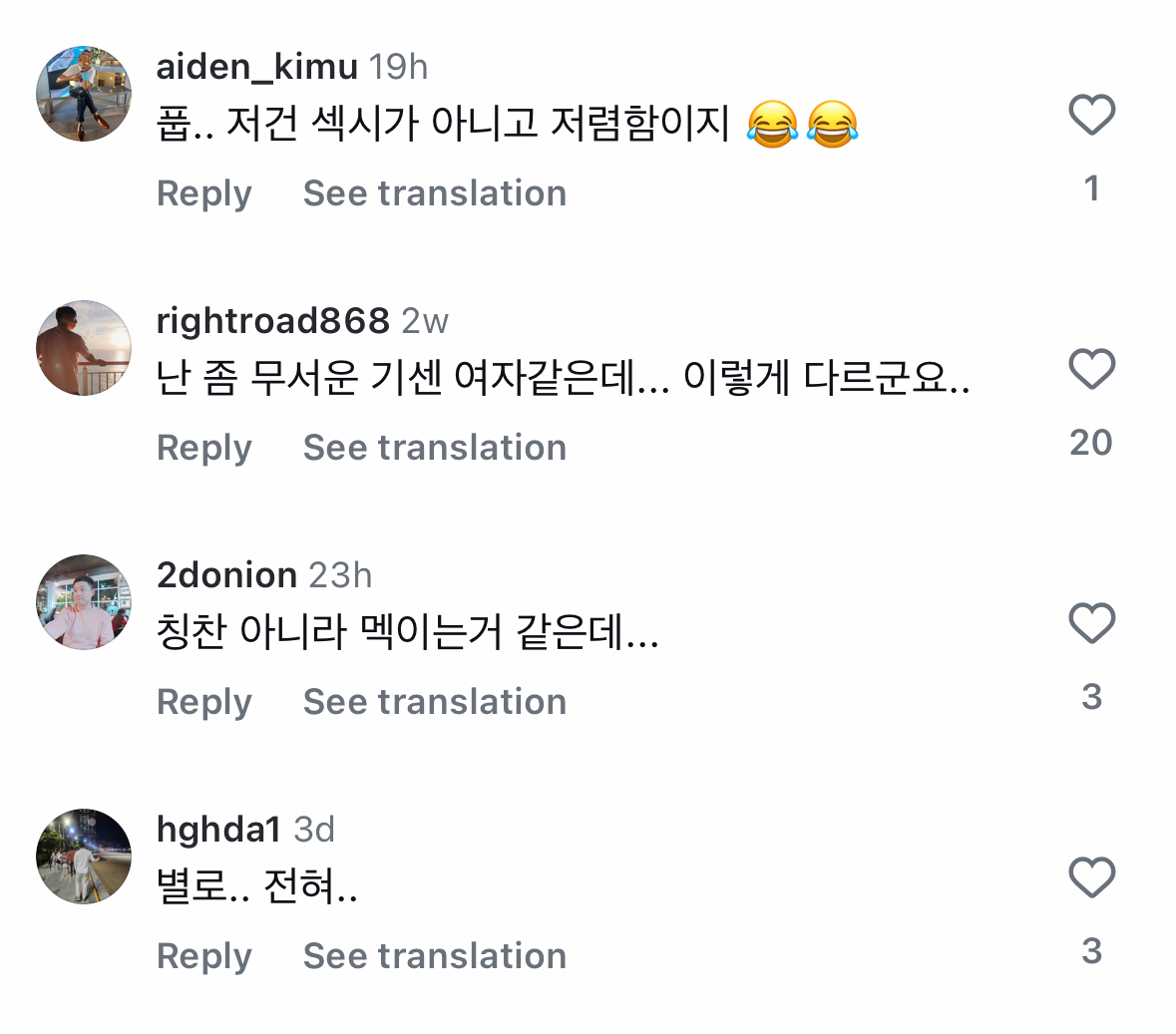Open aiden_kimu's profile picture
The width and height of the screenshot is (1176, 1034).
click(84, 94)
